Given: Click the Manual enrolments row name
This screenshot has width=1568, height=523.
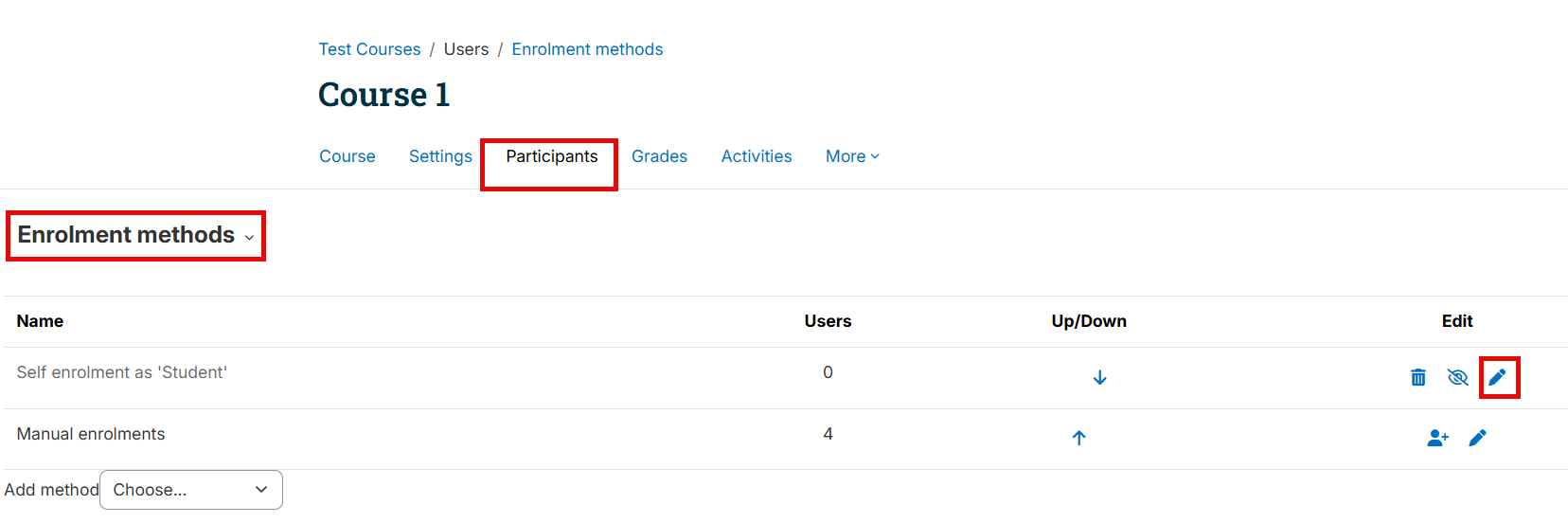Looking at the screenshot, I should click(91, 434).
